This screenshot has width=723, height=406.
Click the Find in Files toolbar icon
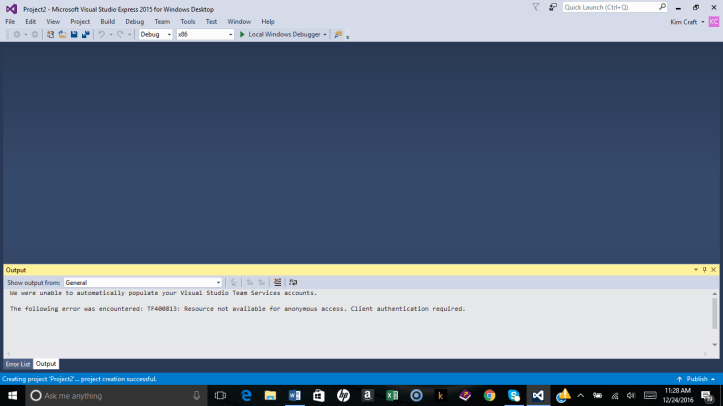[x=338, y=35]
